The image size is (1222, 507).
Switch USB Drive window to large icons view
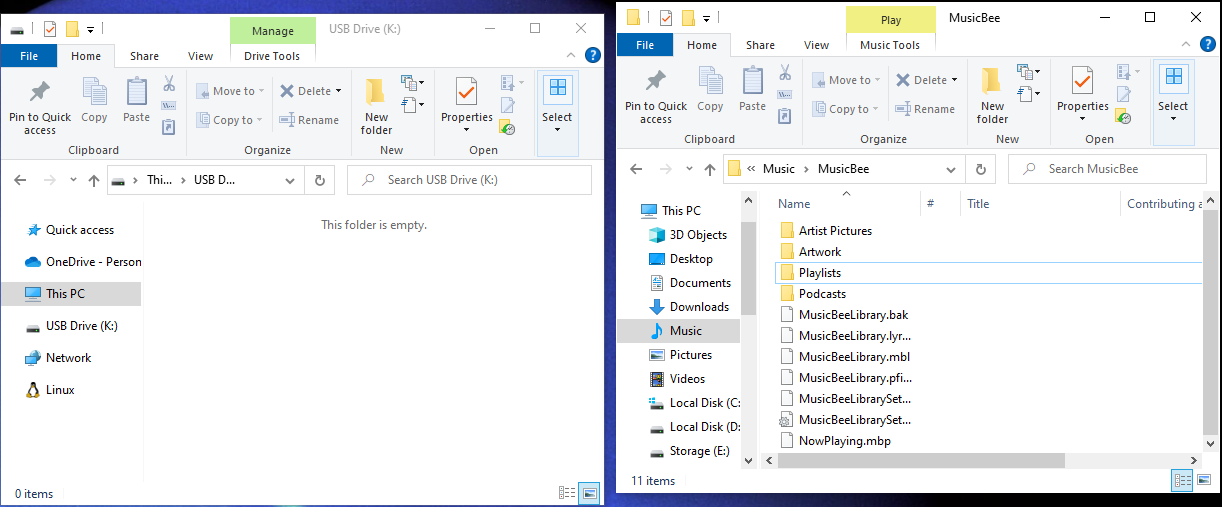(x=590, y=492)
